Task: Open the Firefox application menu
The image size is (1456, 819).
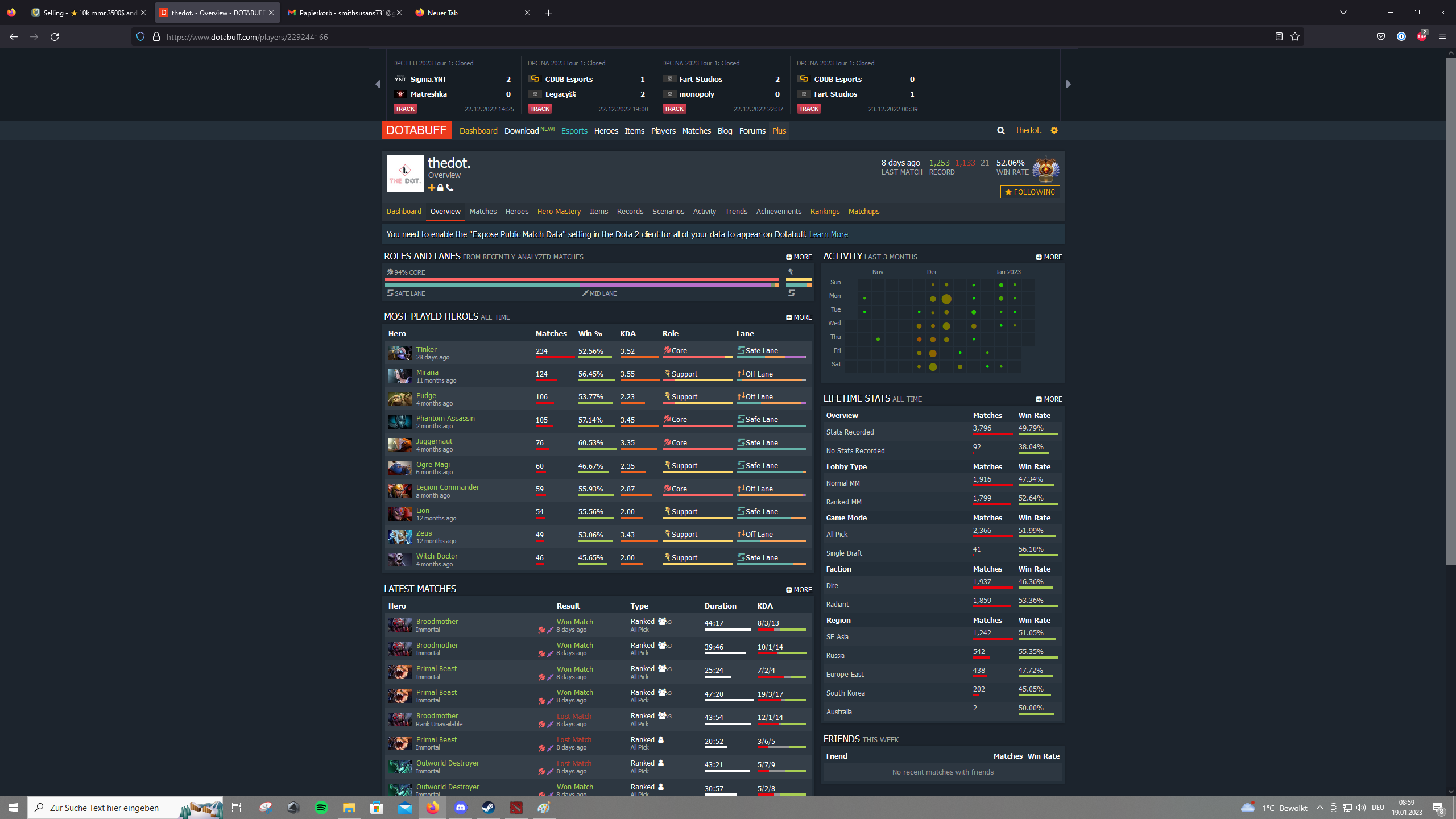Action: click(1442, 37)
